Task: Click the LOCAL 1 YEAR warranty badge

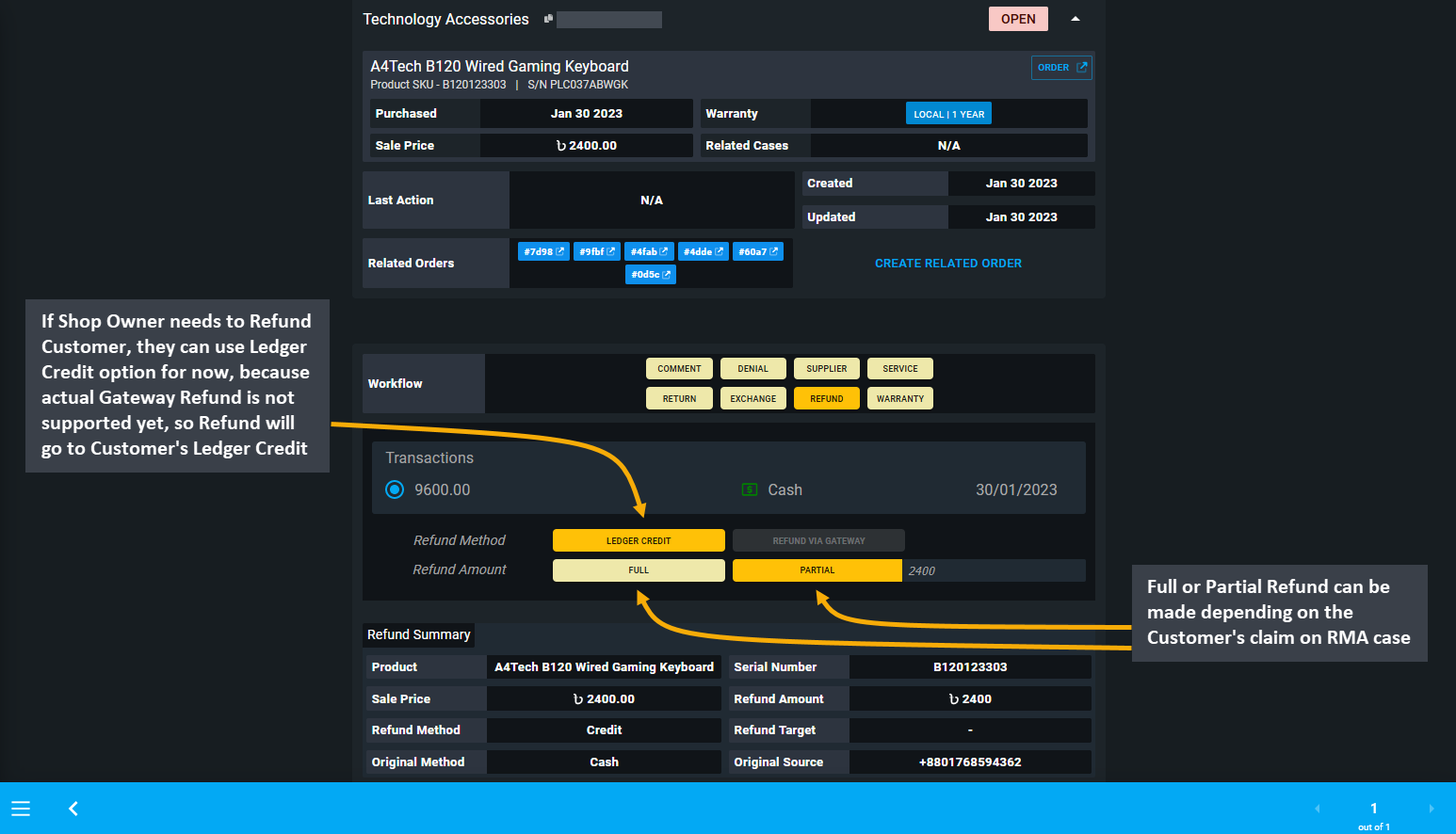Action: 948,114
